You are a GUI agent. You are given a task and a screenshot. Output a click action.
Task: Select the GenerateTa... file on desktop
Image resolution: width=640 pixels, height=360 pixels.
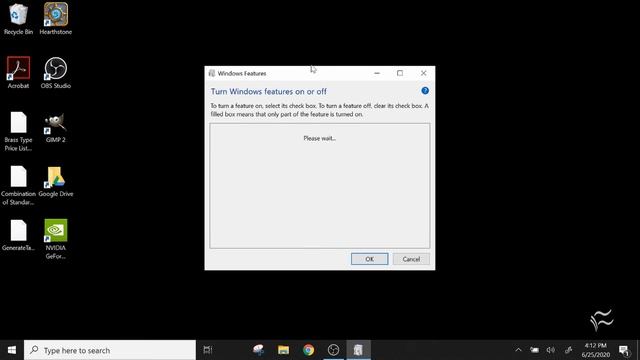pyautogui.click(x=18, y=235)
